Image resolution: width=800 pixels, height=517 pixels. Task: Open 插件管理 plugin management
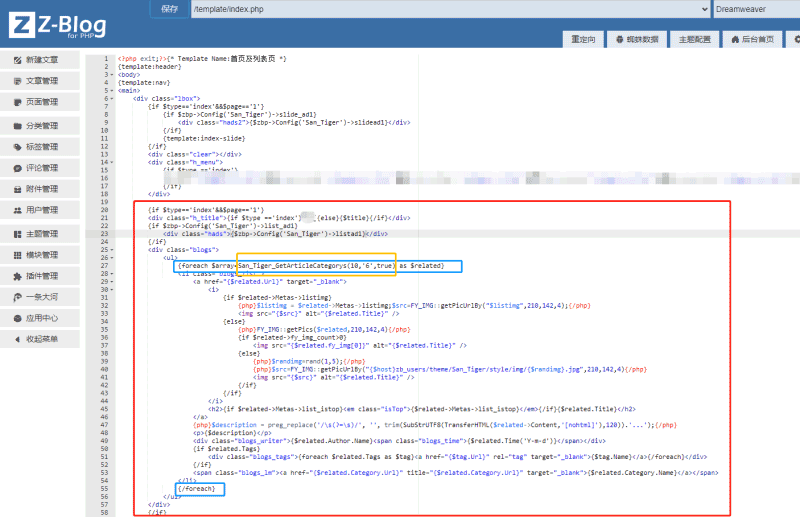coord(41,276)
